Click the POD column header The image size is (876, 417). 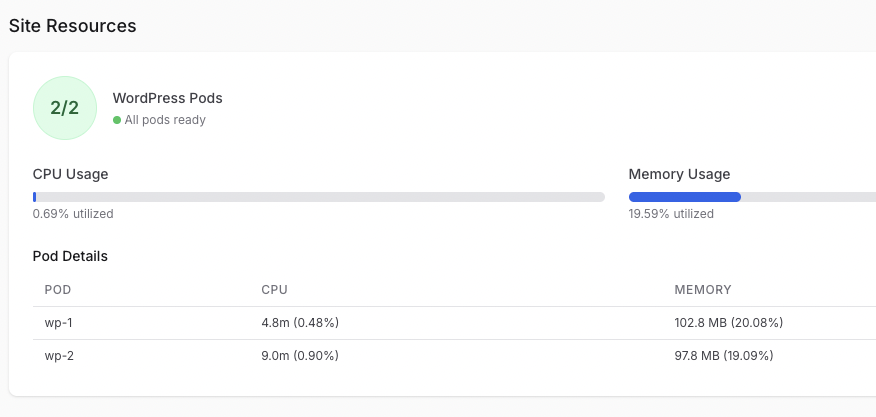58,290
